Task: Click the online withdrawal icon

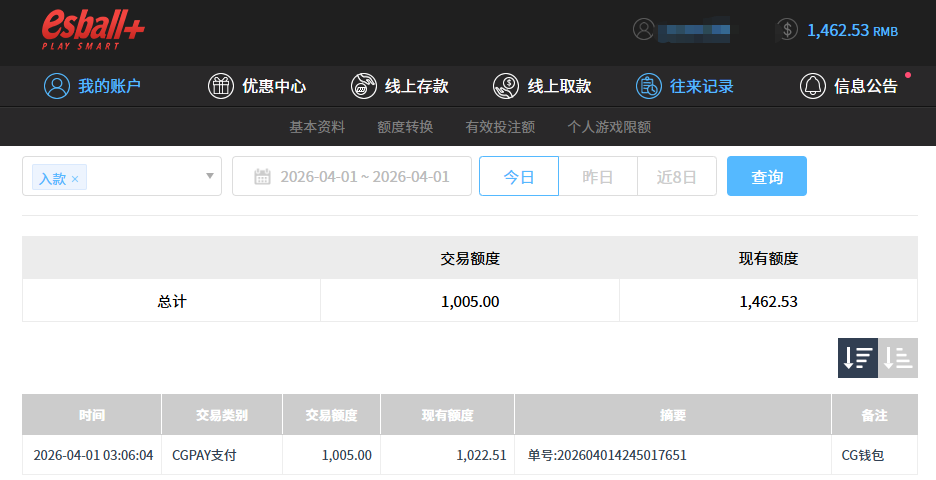Action: pos(506,86)
